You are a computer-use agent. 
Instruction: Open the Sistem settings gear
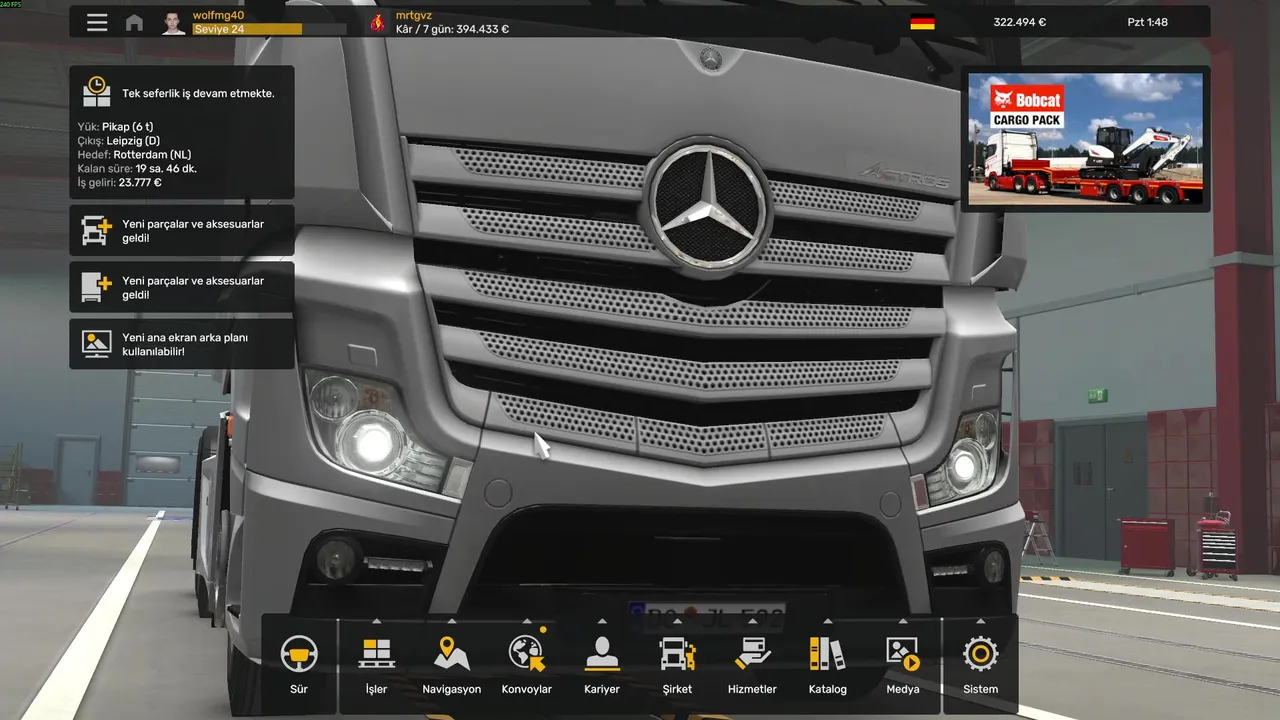pyautogui.click(x=981, y=665)
